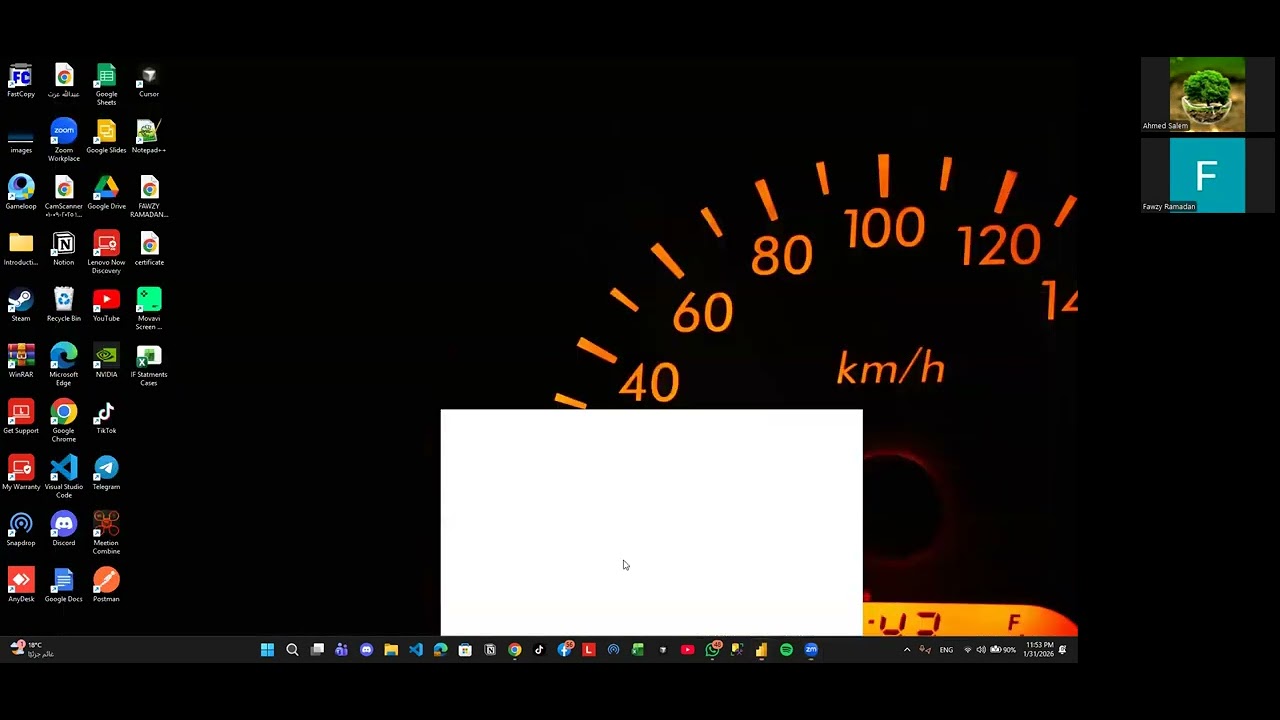This screenshot has width=1280, height=720.
Task: Select the Google Drive desktop icon
Action: pyautogui.click(x=106, y=194)
